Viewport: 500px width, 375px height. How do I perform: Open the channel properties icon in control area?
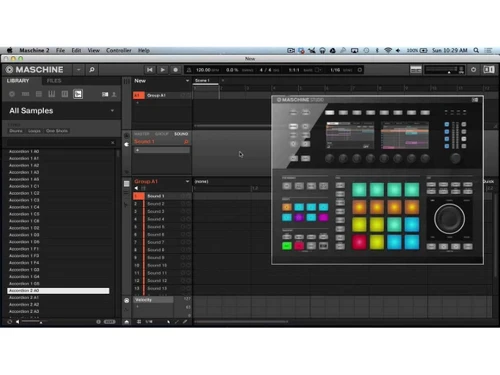tap(127, 136)
